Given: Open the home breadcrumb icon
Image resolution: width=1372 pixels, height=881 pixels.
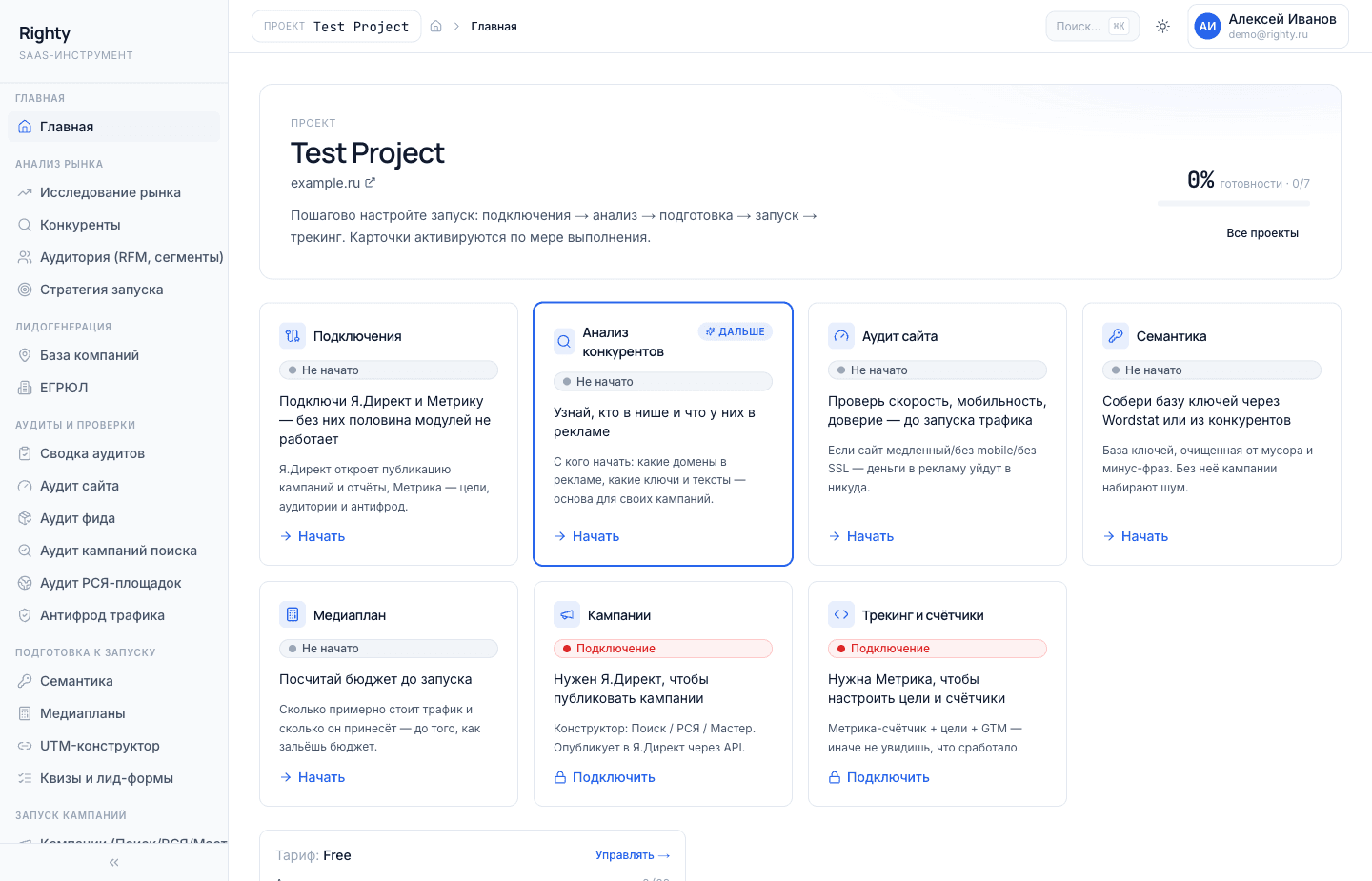Looking at the screenshot, I should coord(435,27).
